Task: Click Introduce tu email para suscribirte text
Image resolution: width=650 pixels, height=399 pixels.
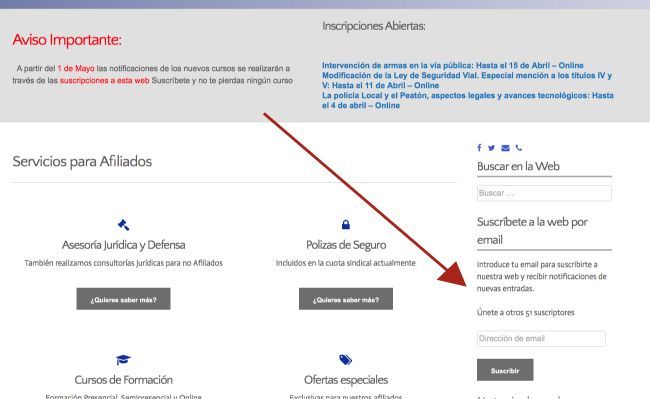Action: tap(541, 276)
